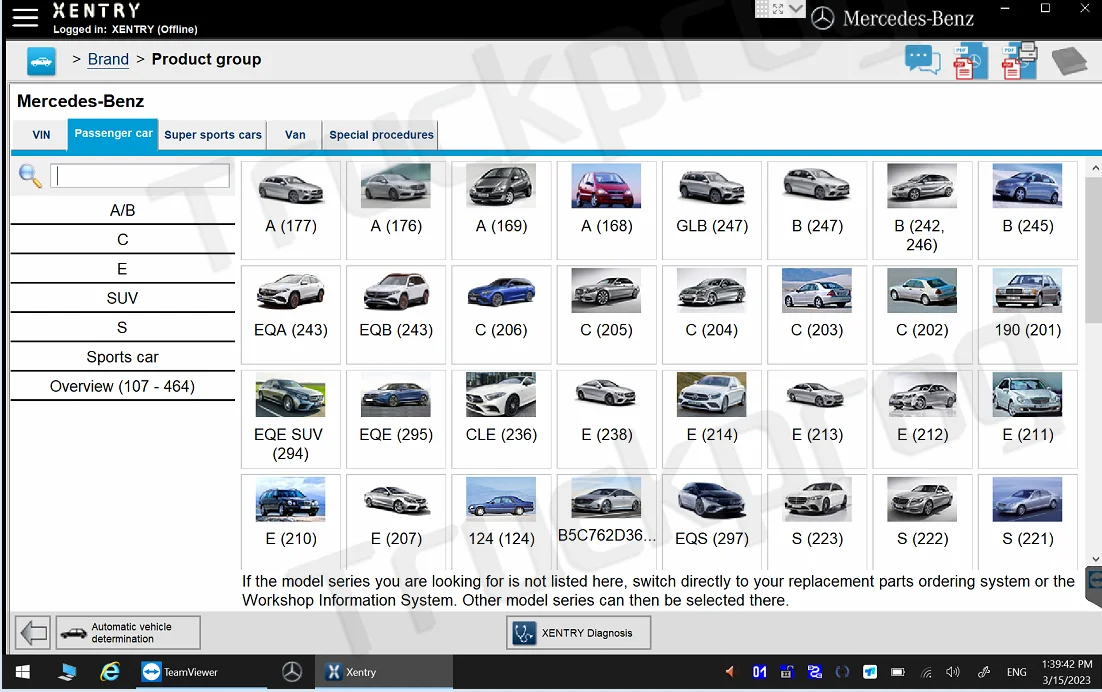Filter by S class group
1102x692 pixels.
click(122, 328)
